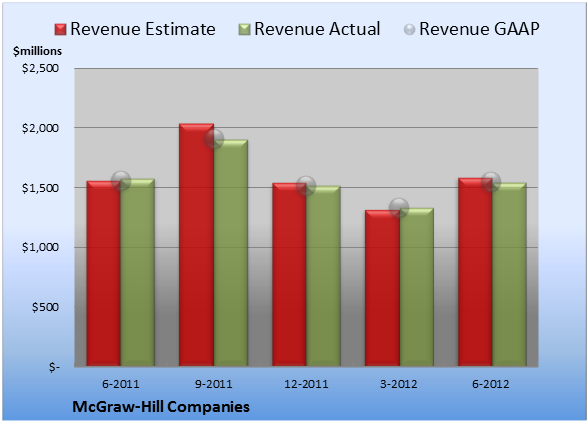Click the '9-2011' quarter label

point(214,384)
